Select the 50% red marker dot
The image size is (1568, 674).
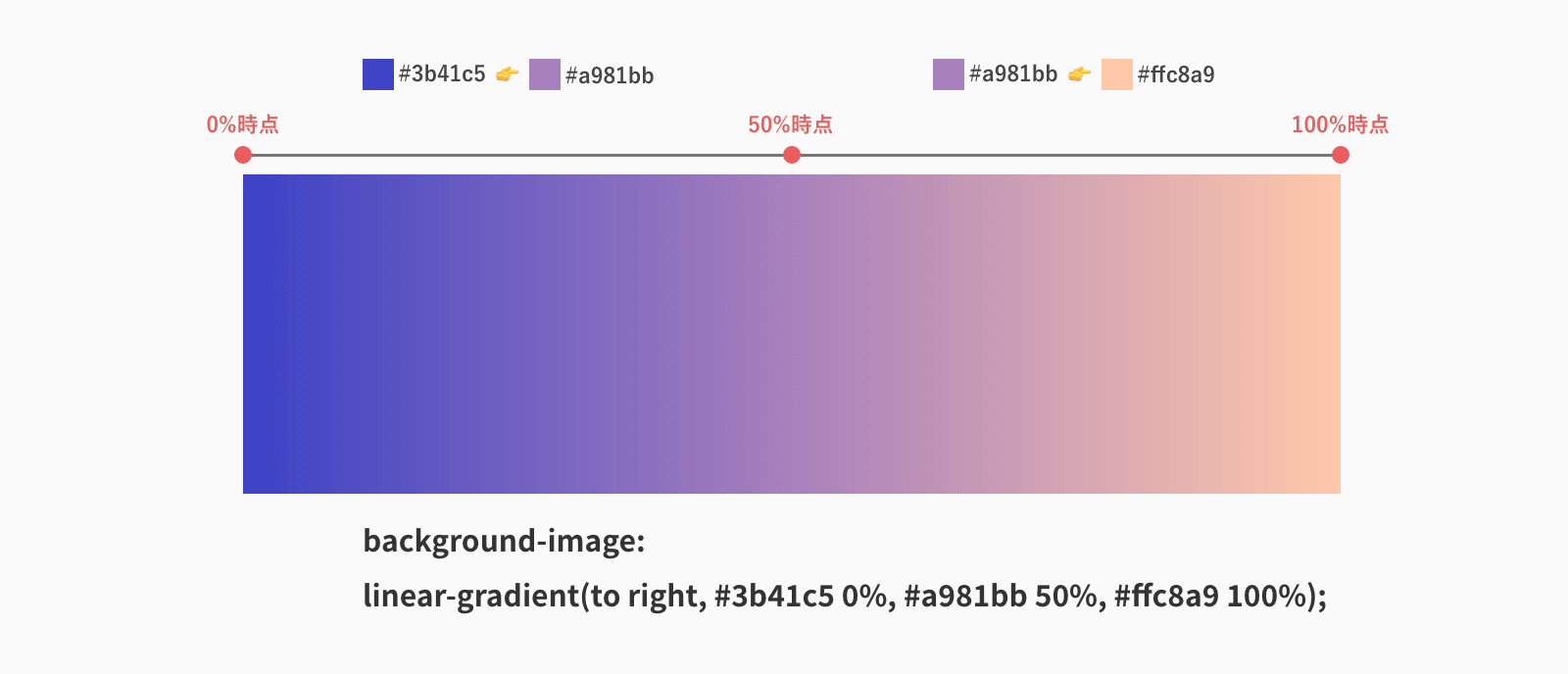tap(792, 155)
